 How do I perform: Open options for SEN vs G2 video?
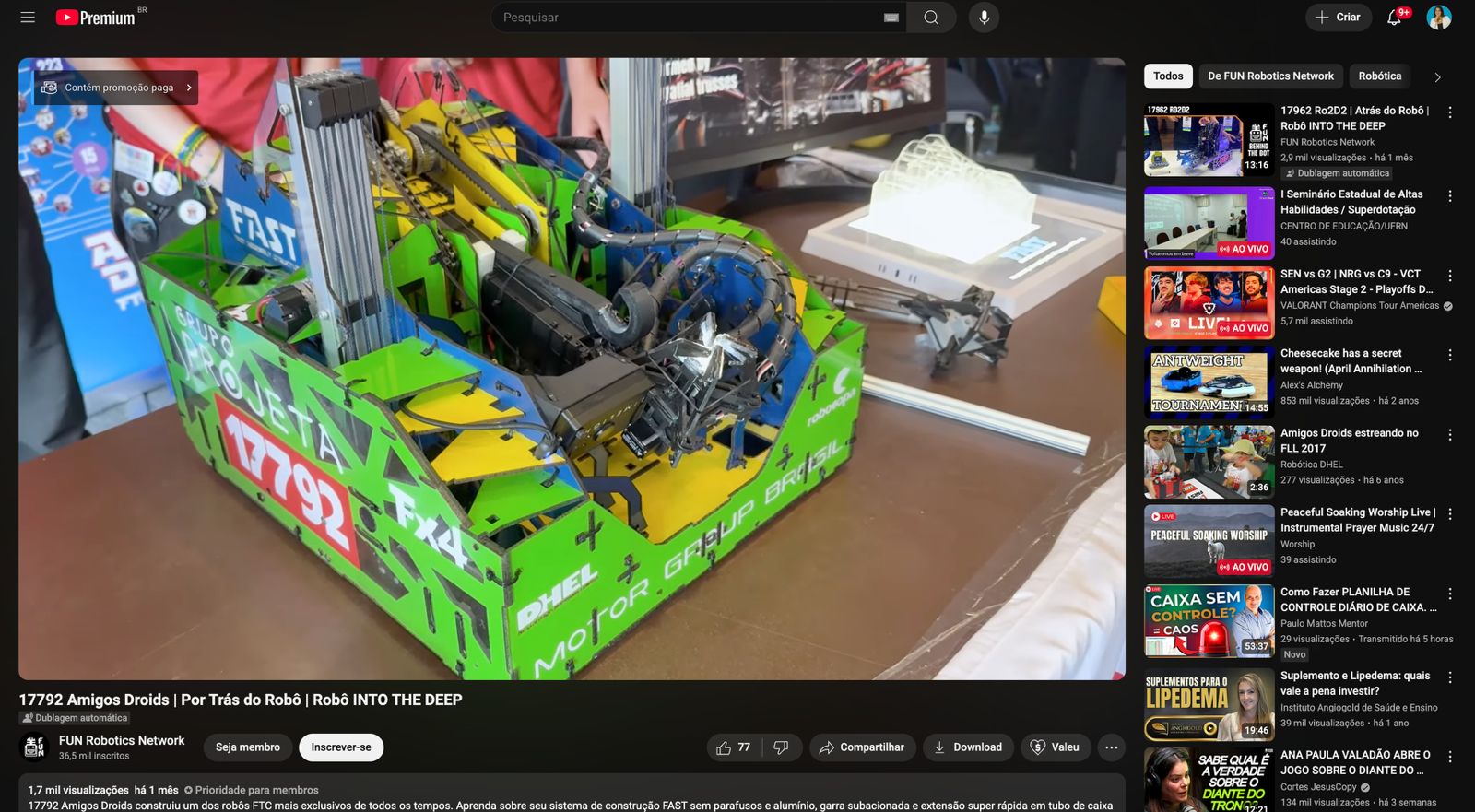1449,276
